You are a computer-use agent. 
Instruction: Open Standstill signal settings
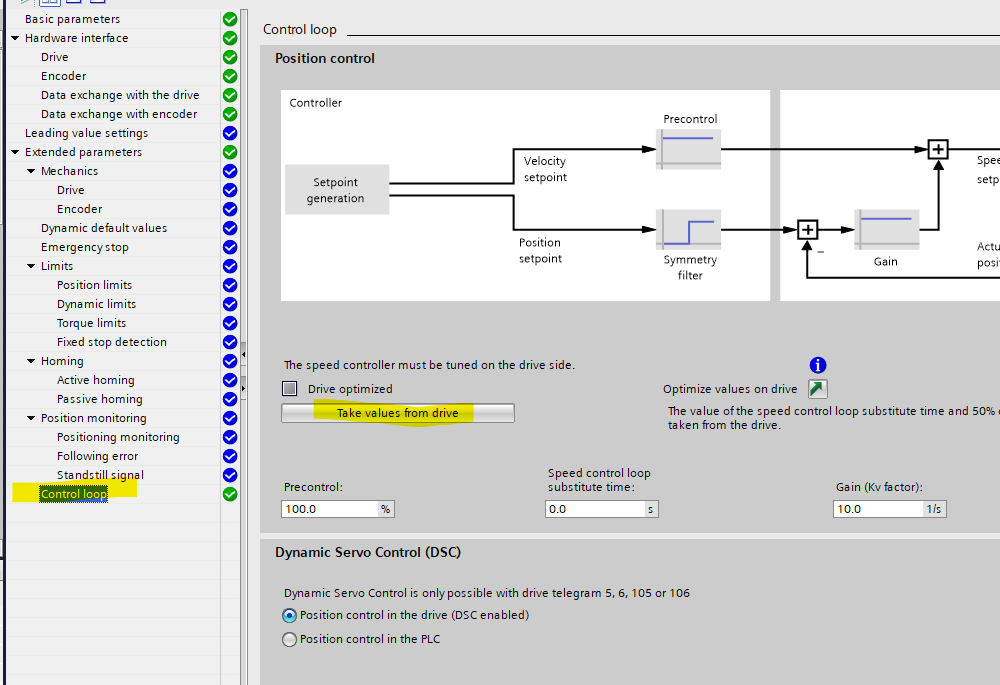pos(100,475)
